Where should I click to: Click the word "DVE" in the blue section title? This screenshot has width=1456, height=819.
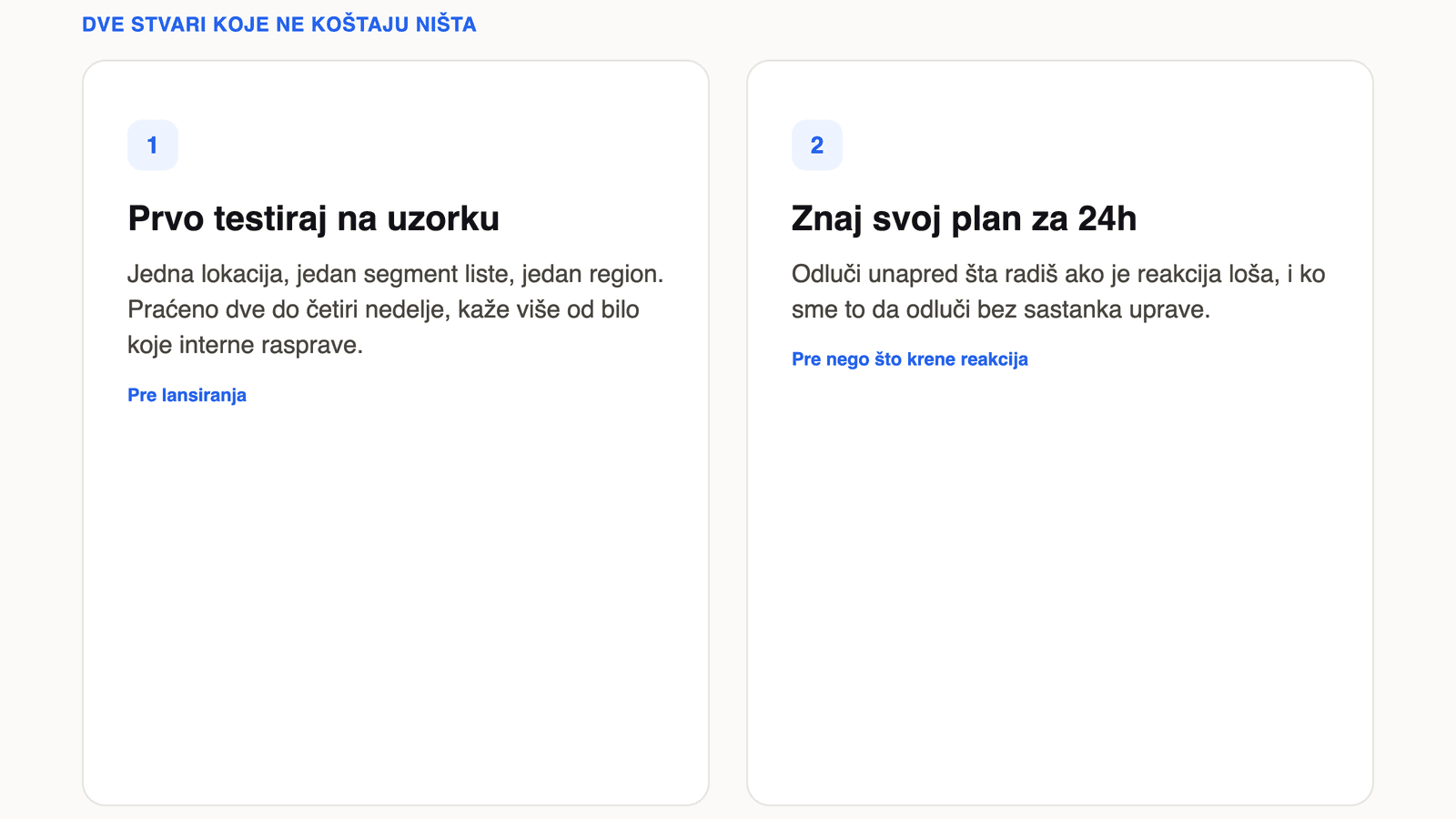point(103,25)
